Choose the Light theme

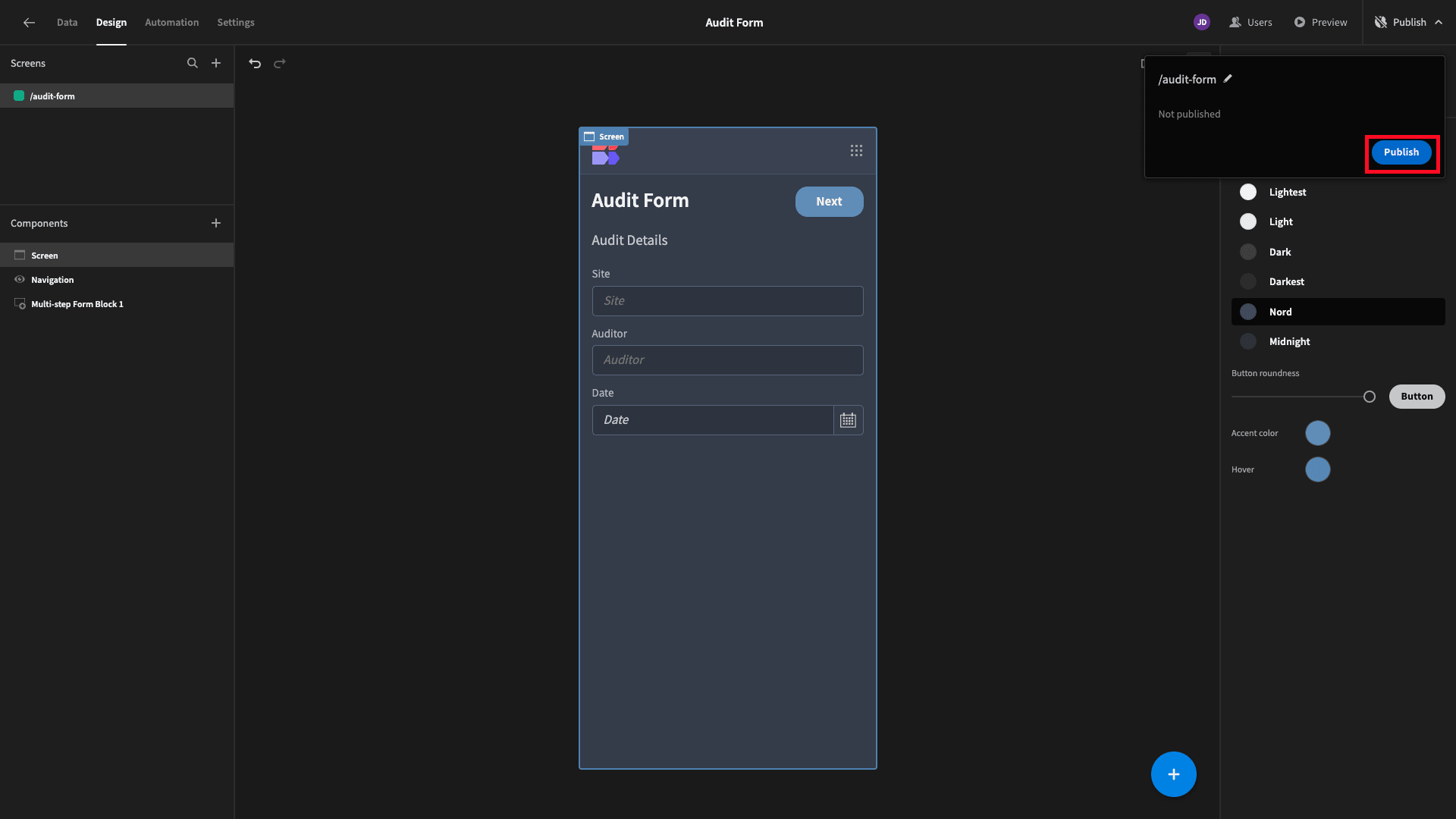tap(1338, 222)
